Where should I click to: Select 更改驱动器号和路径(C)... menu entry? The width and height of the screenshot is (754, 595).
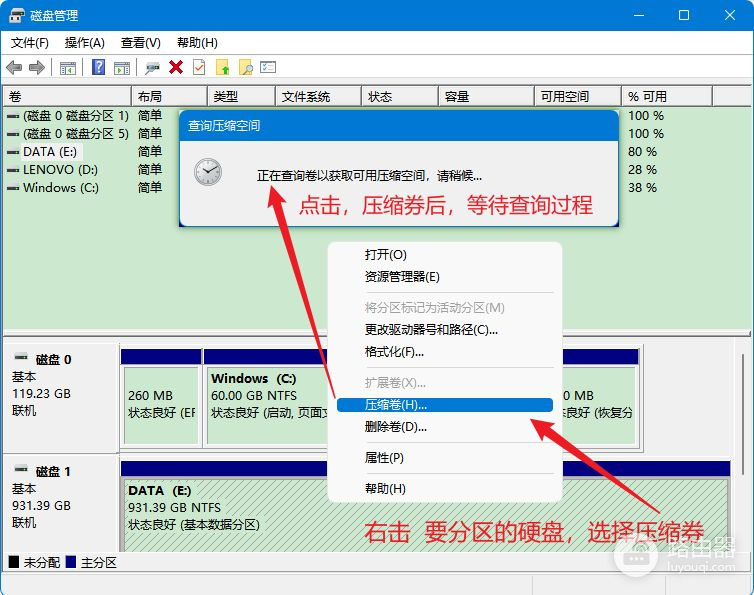click(445, 330)
